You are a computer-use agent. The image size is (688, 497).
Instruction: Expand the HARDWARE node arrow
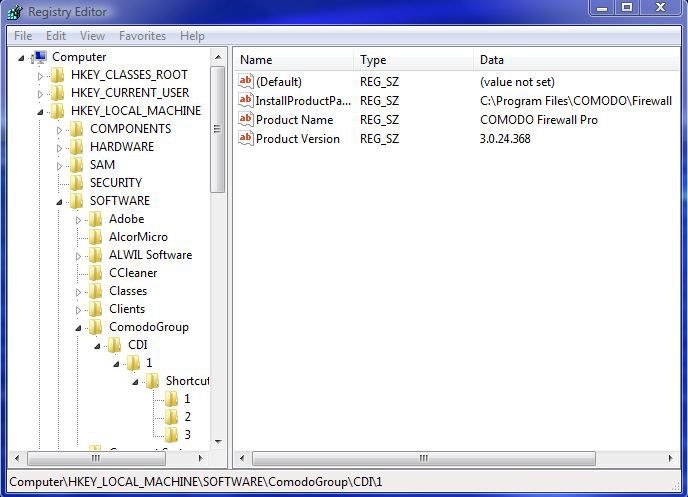pyautogui.click(x=59, y=148)
